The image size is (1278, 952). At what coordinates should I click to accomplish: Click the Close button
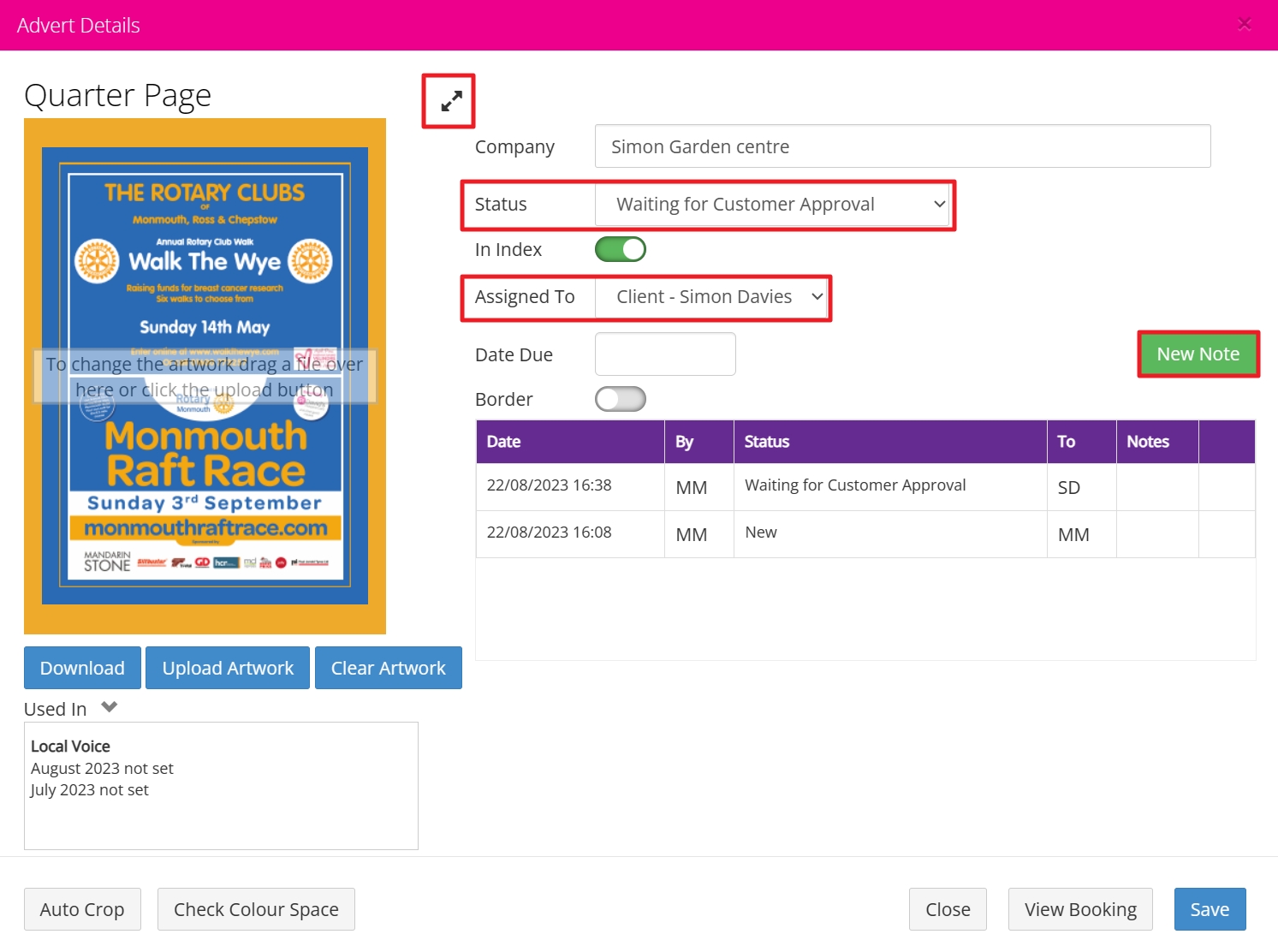point(948,909)
